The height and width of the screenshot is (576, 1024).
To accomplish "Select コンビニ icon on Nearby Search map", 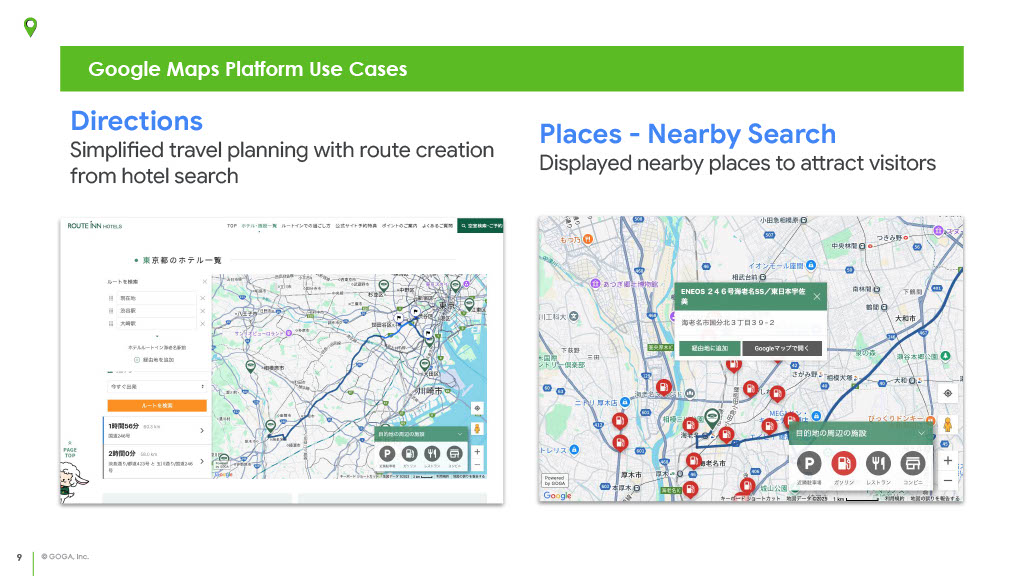I will (x=913, y=464).
